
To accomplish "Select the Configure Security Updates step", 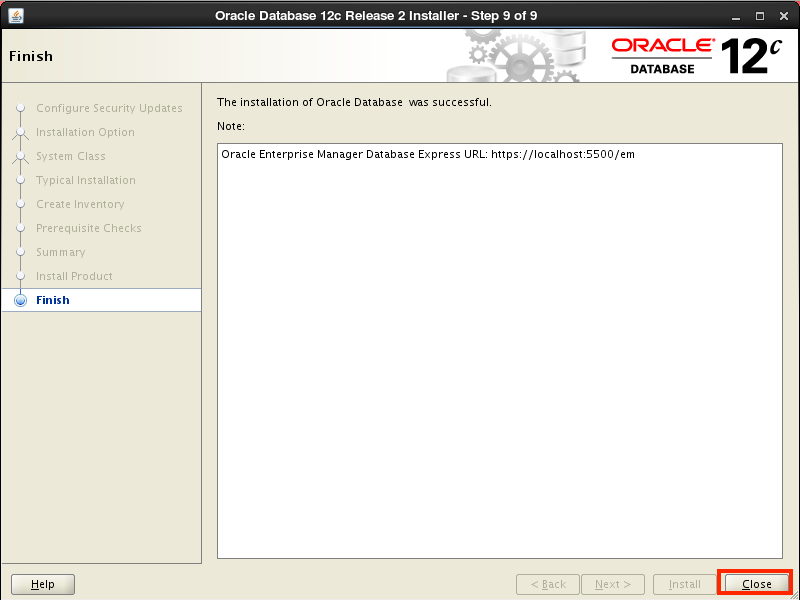I will tap(109, 108).
